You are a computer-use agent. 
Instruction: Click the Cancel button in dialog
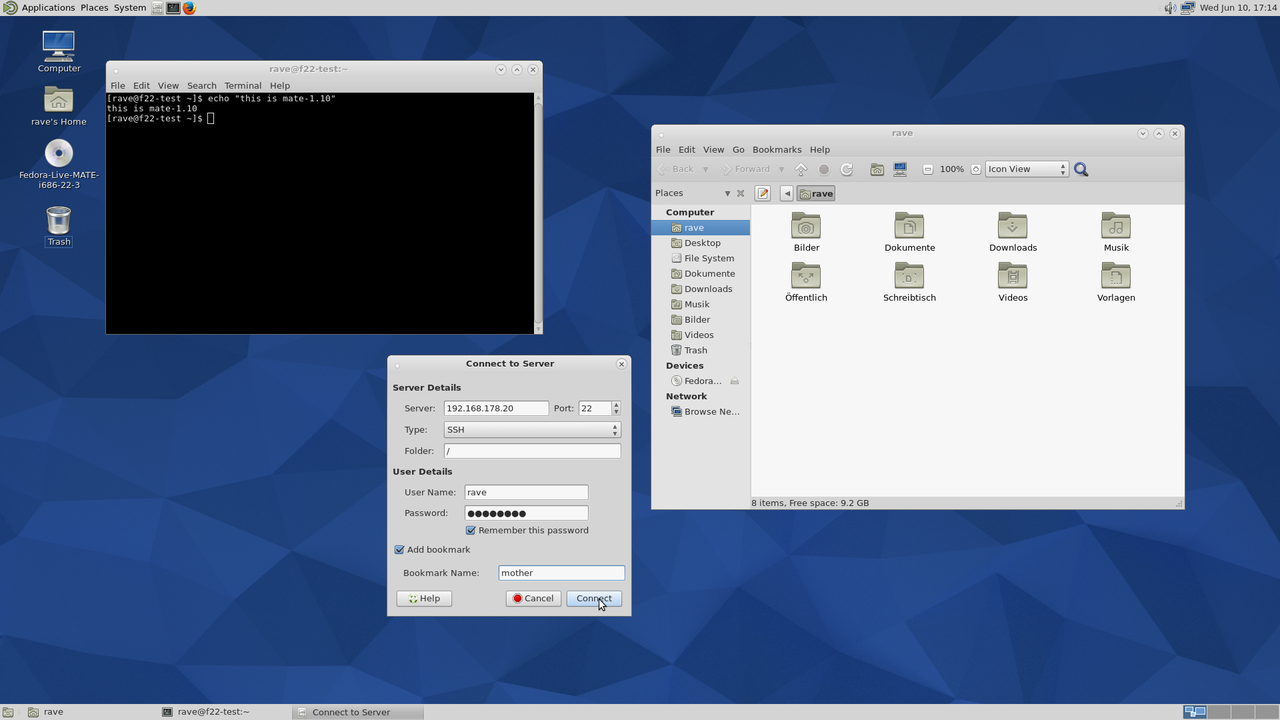point(533,599)
